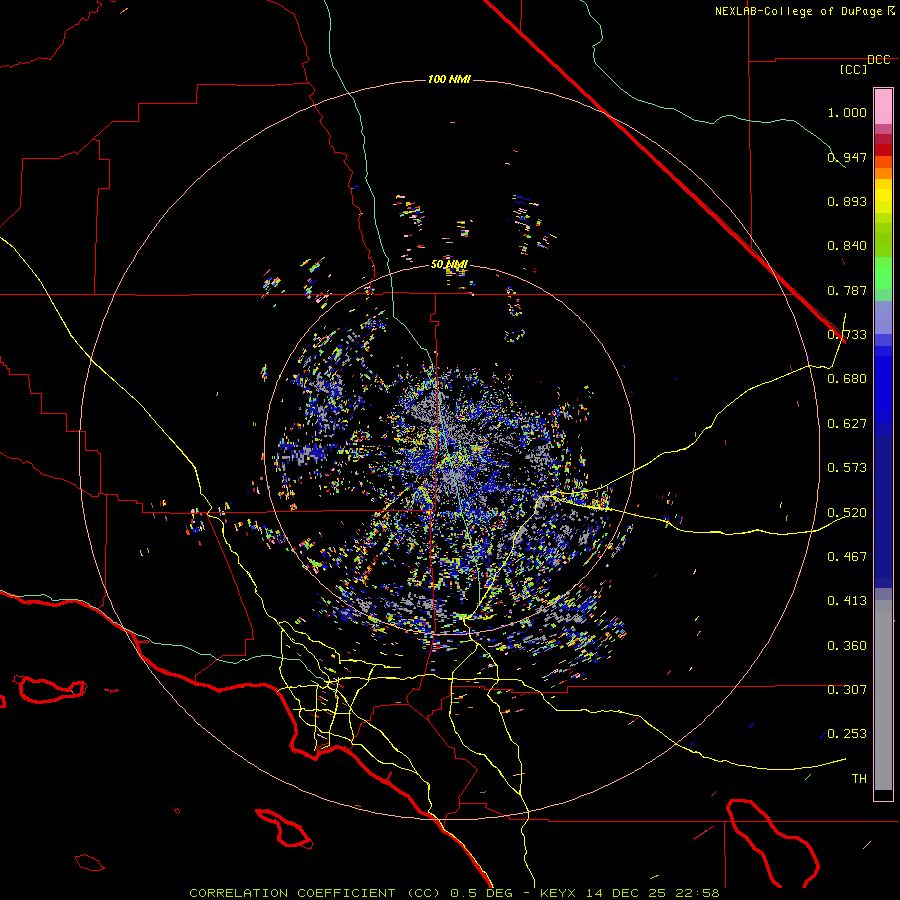Select the 0.360 color scale value

click(847, 646)
